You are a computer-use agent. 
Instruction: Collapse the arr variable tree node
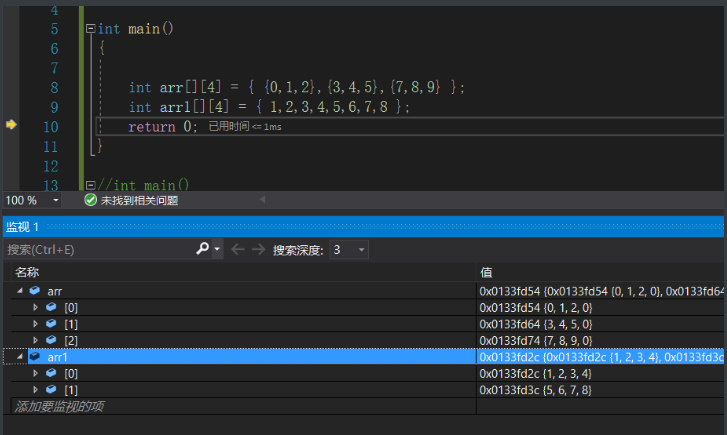(19, 291)
